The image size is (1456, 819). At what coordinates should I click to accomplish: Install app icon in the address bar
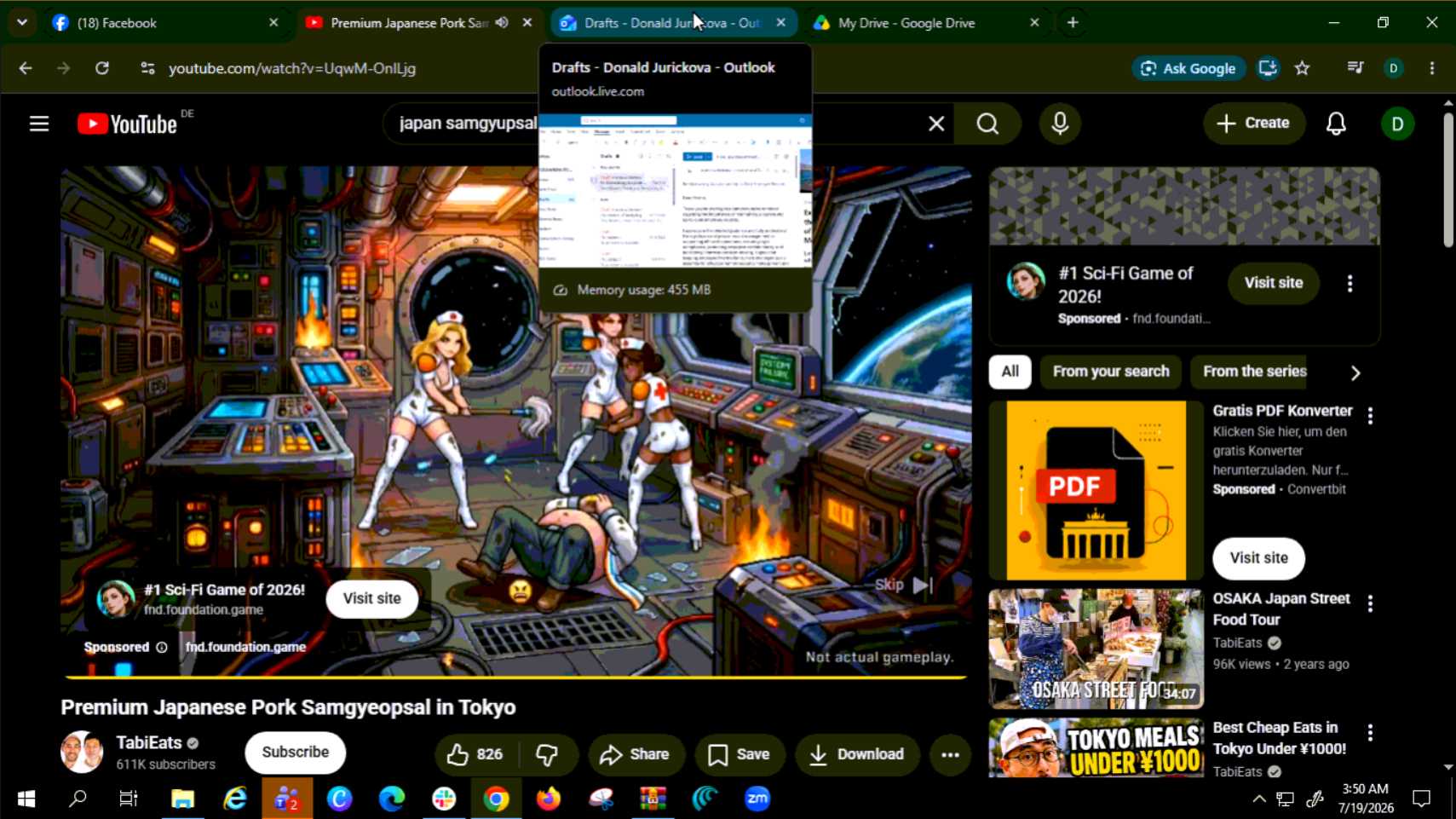tap(1268, 68)
